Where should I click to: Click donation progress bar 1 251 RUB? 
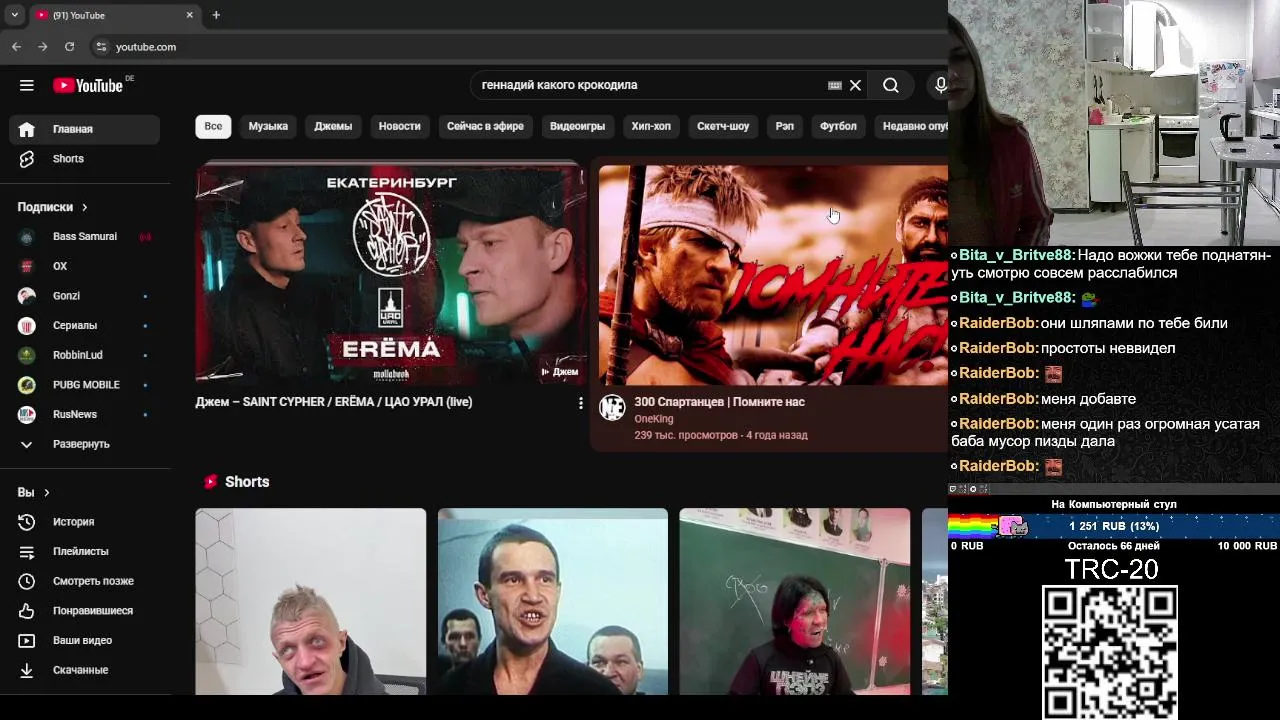1114,526
